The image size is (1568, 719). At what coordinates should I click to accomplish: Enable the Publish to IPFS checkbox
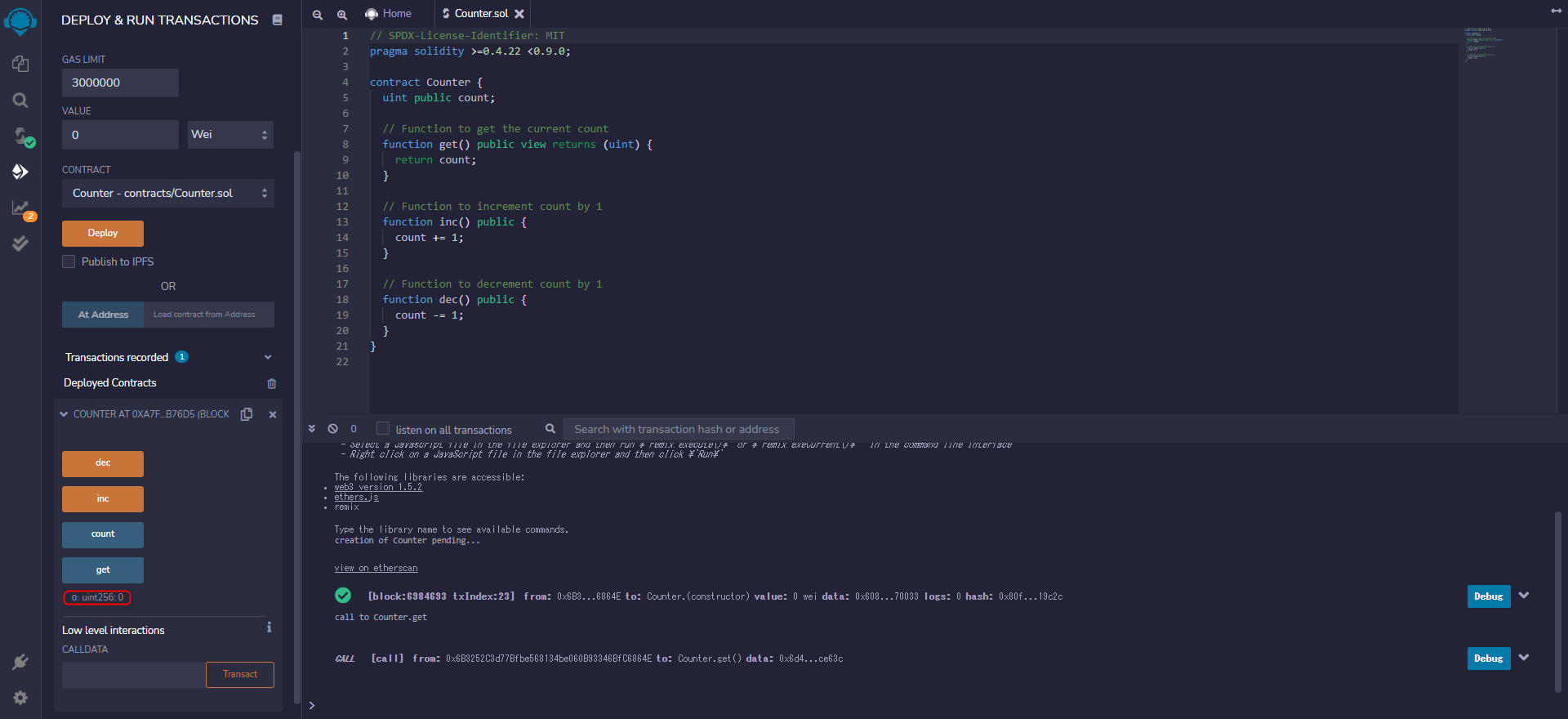[69, 261]
